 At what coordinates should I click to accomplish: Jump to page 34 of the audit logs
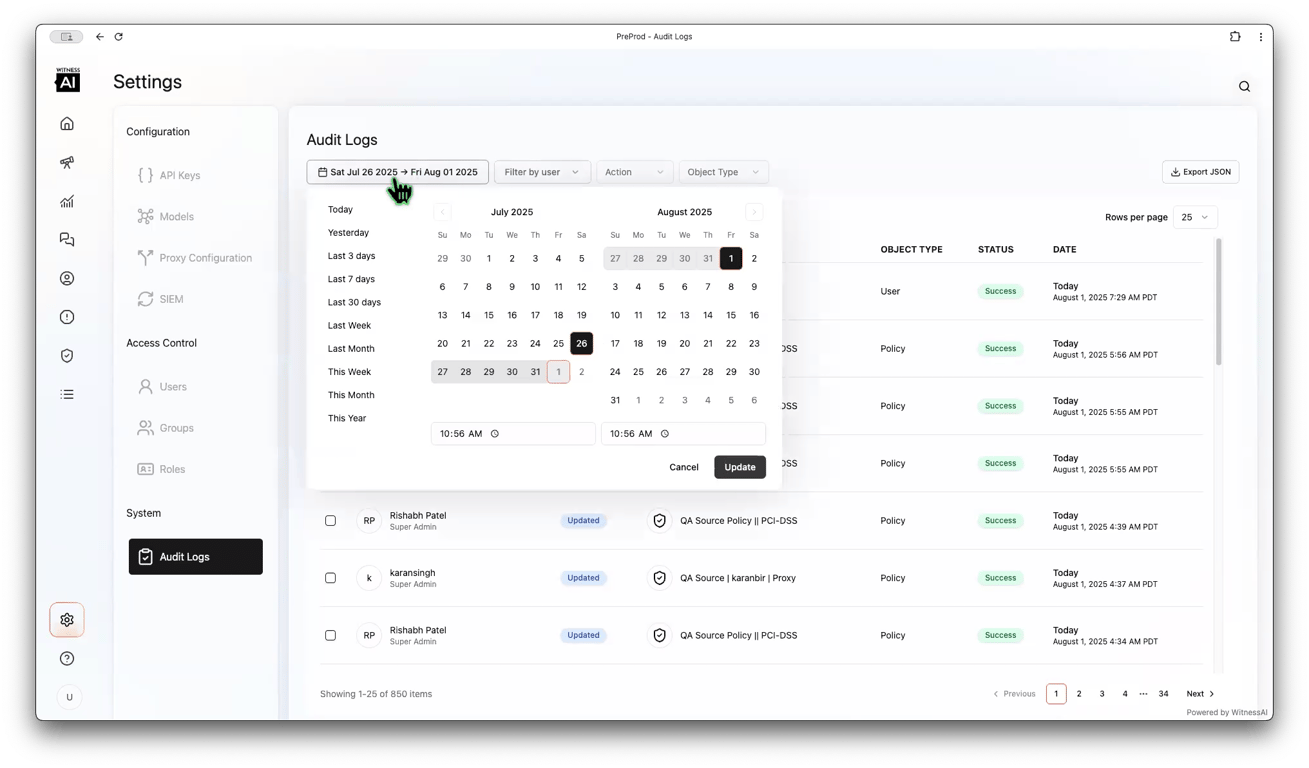[x=1164, y=694]
